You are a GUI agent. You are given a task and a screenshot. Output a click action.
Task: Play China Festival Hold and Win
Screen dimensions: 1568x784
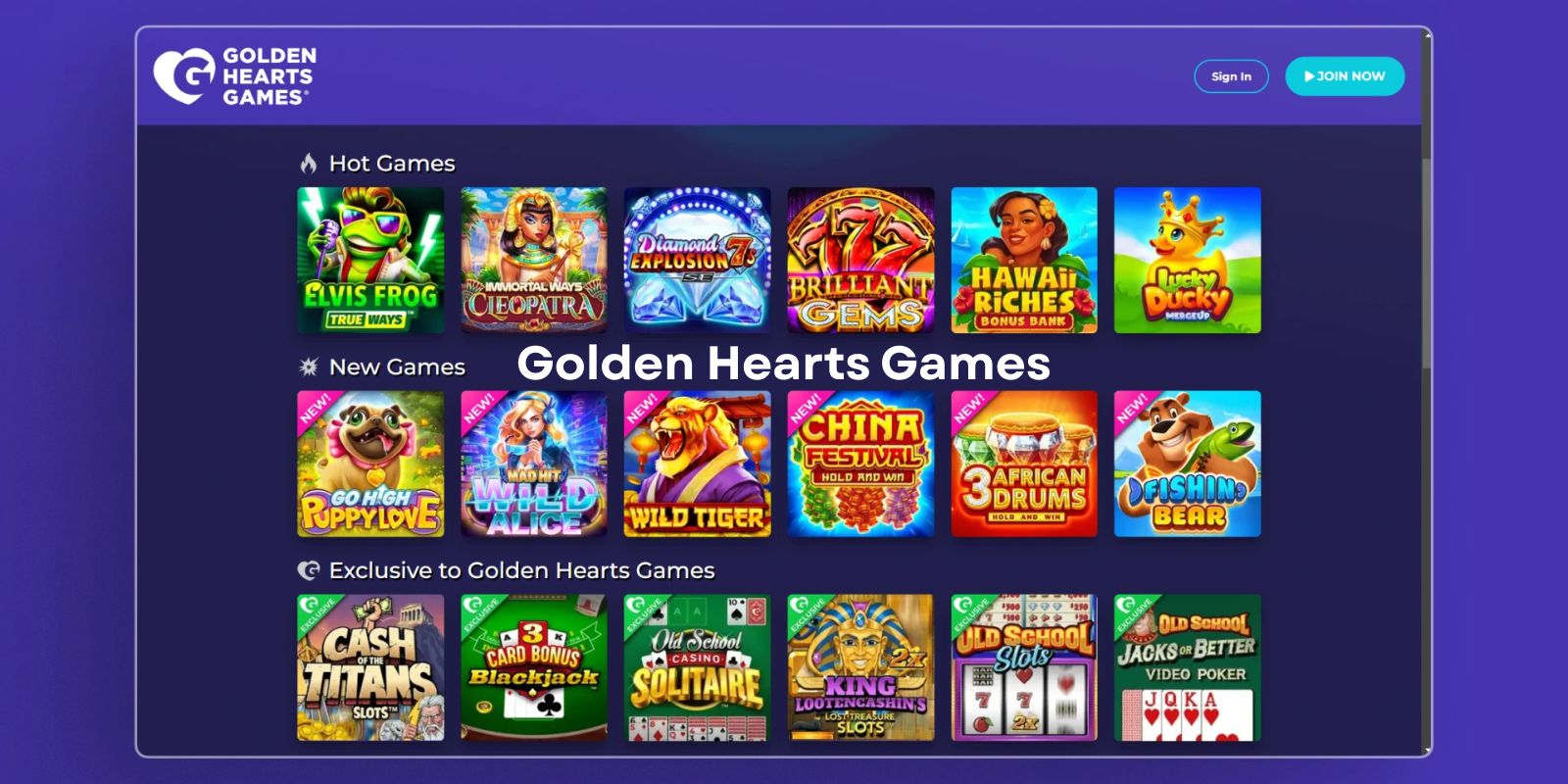point(860,464)
